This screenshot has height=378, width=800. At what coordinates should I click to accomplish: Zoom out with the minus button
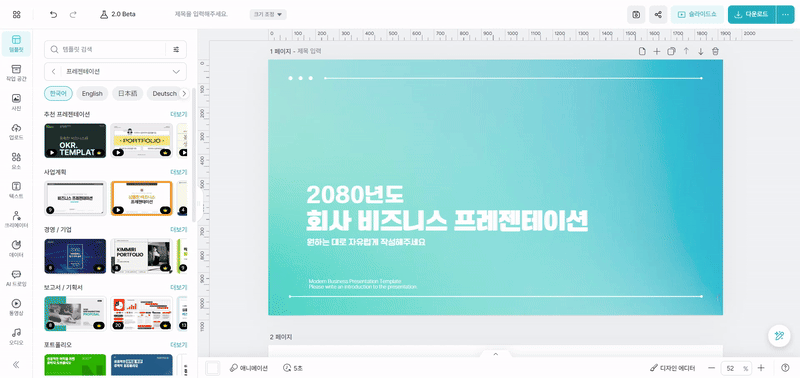tap(711, 368)
